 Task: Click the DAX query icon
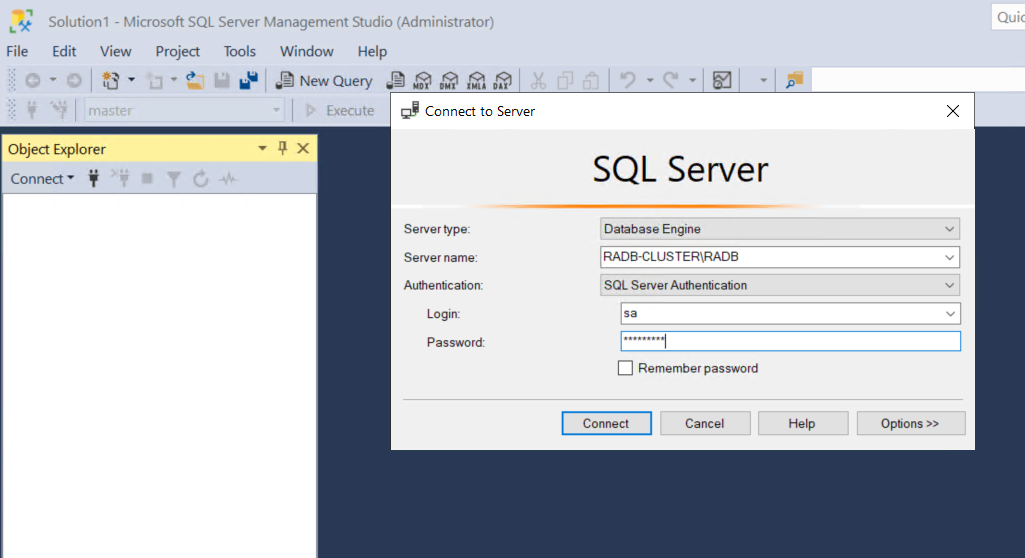(x=503, y=80)
